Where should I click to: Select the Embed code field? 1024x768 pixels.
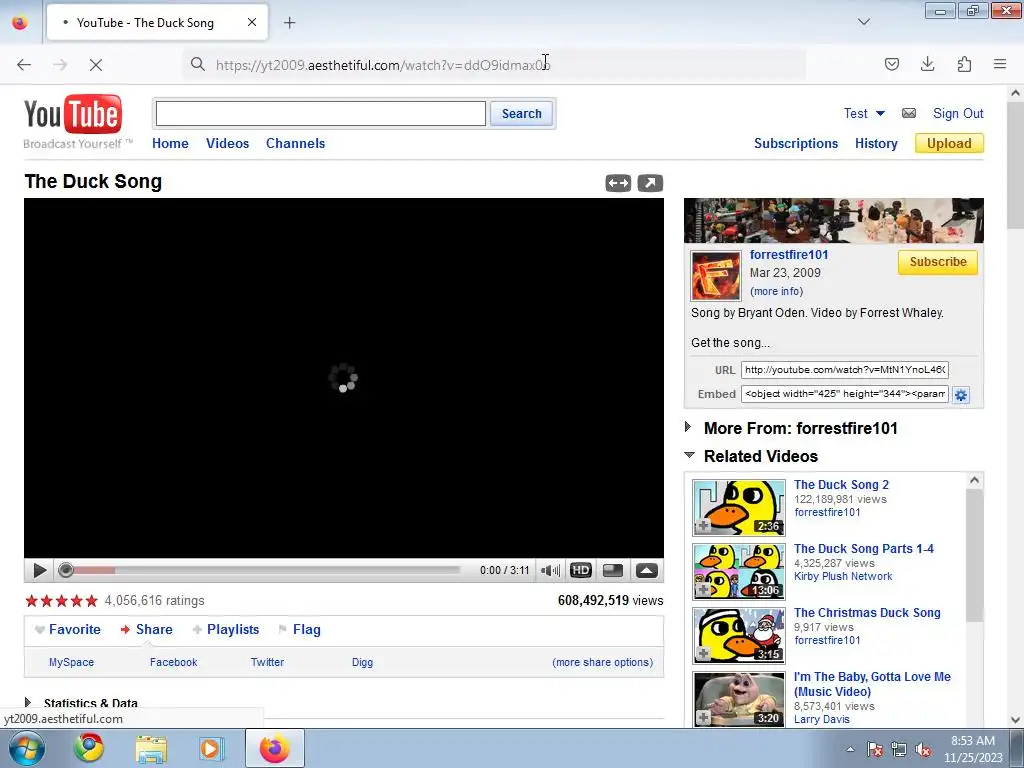[x=844, y=394]
